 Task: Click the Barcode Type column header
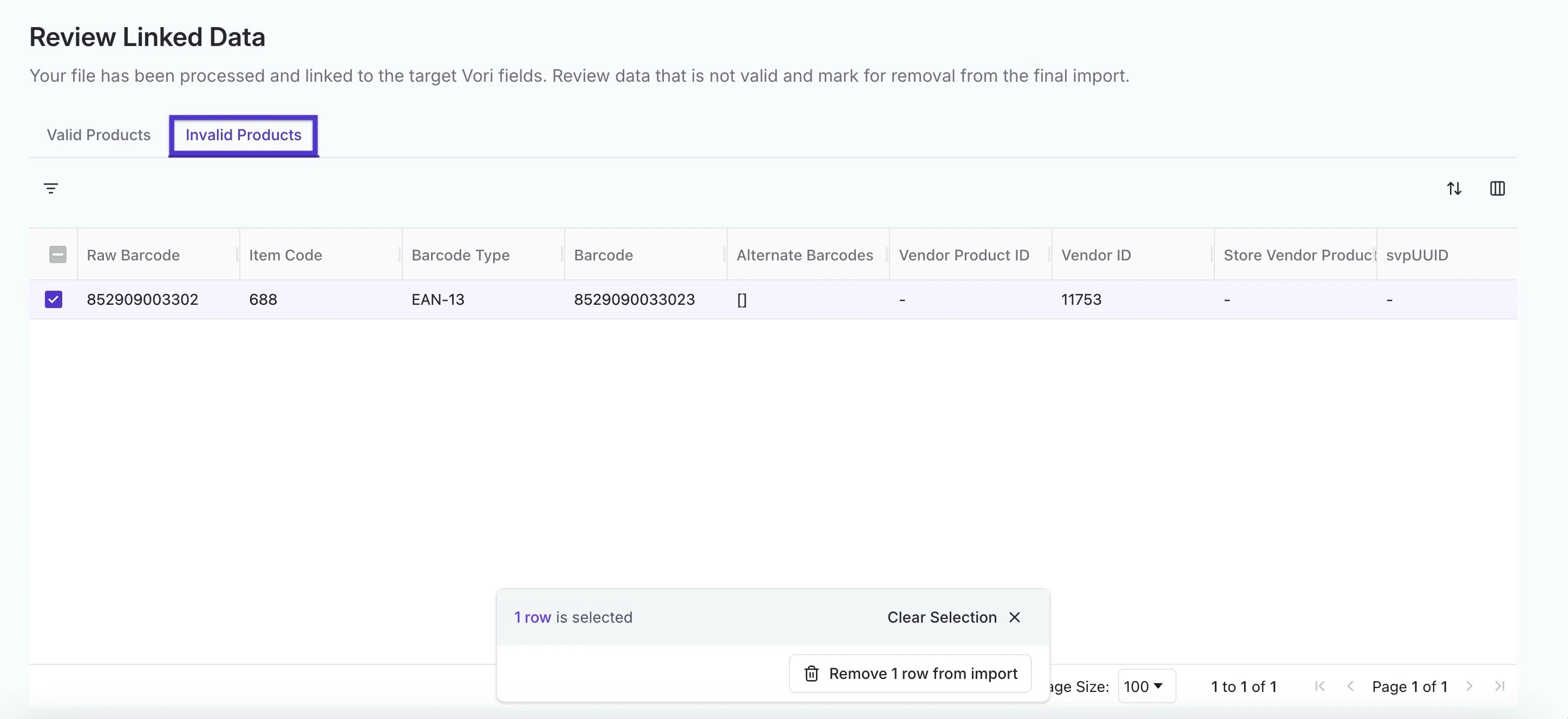[x=461, y=255]
